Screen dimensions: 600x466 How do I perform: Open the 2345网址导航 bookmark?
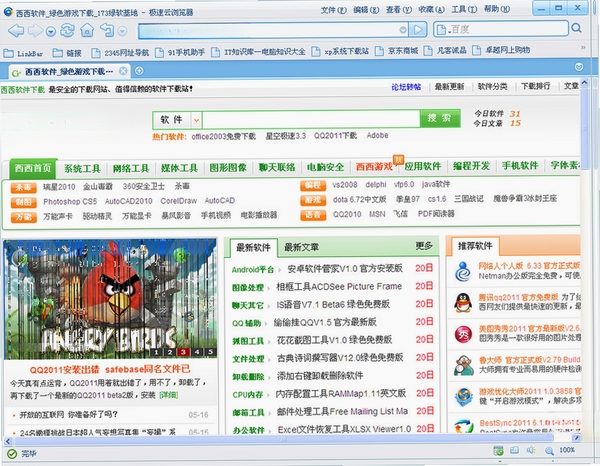(x=120, y=52)
